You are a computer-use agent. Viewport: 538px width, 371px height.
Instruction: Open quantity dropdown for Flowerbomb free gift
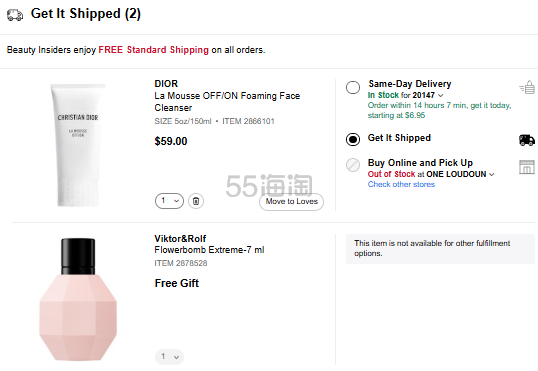coord(169,357)
